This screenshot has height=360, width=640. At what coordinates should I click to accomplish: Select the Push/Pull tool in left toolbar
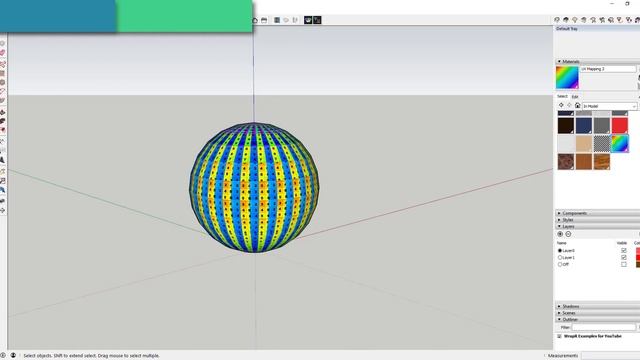[2, 112]
